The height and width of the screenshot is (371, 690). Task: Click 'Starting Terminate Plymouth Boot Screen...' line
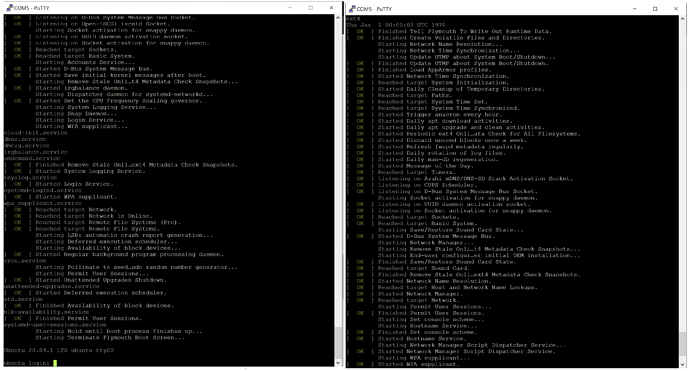click(110, 338)
